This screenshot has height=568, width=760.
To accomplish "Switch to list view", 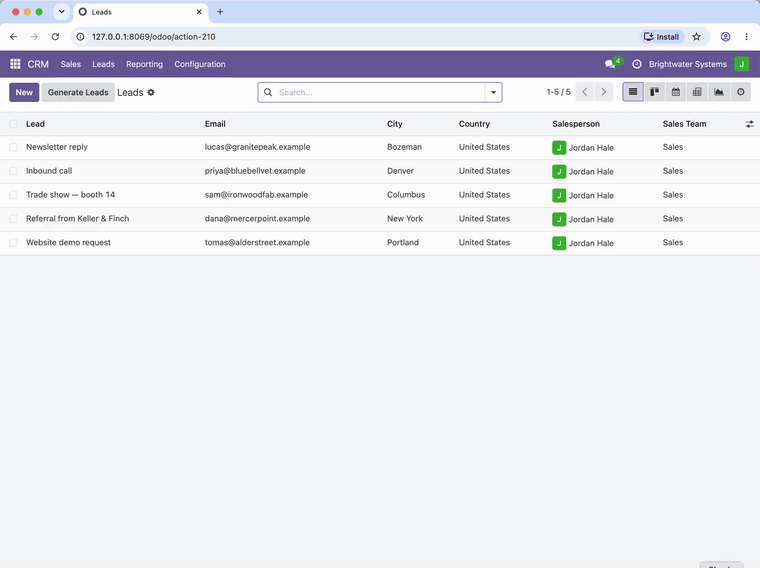I will (x=633, y=92).
